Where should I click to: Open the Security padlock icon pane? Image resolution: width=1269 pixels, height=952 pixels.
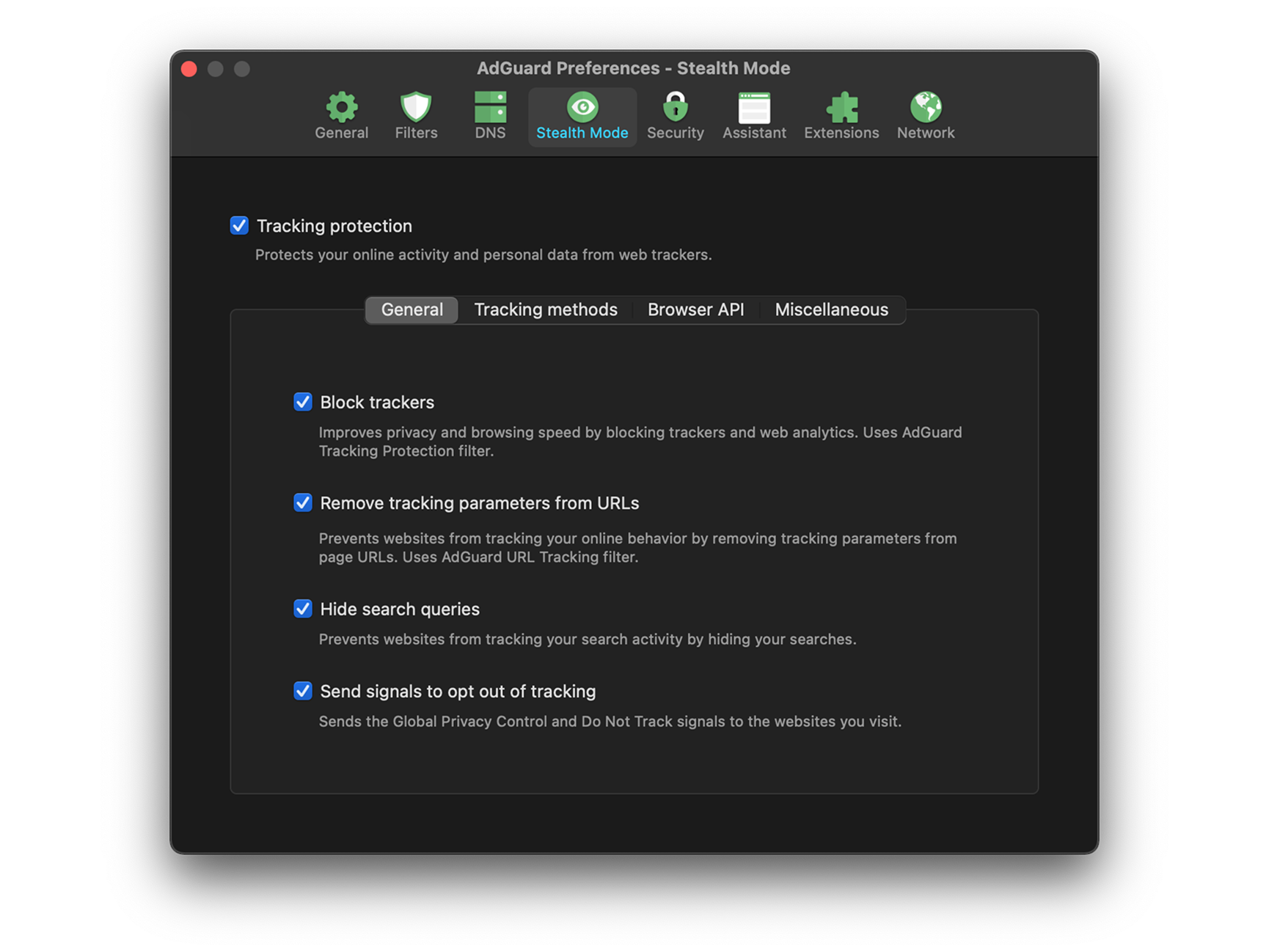[x=675, y=116]
